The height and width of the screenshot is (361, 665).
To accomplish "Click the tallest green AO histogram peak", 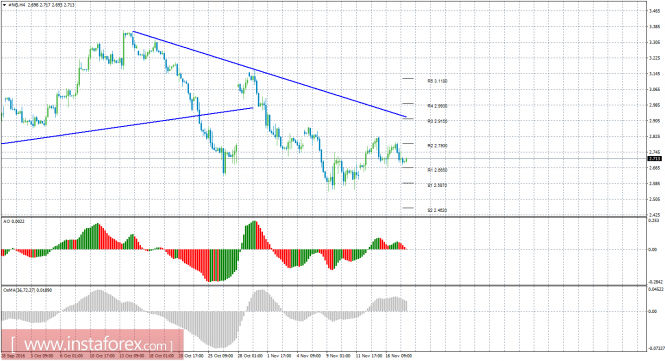I will (254, 235).
